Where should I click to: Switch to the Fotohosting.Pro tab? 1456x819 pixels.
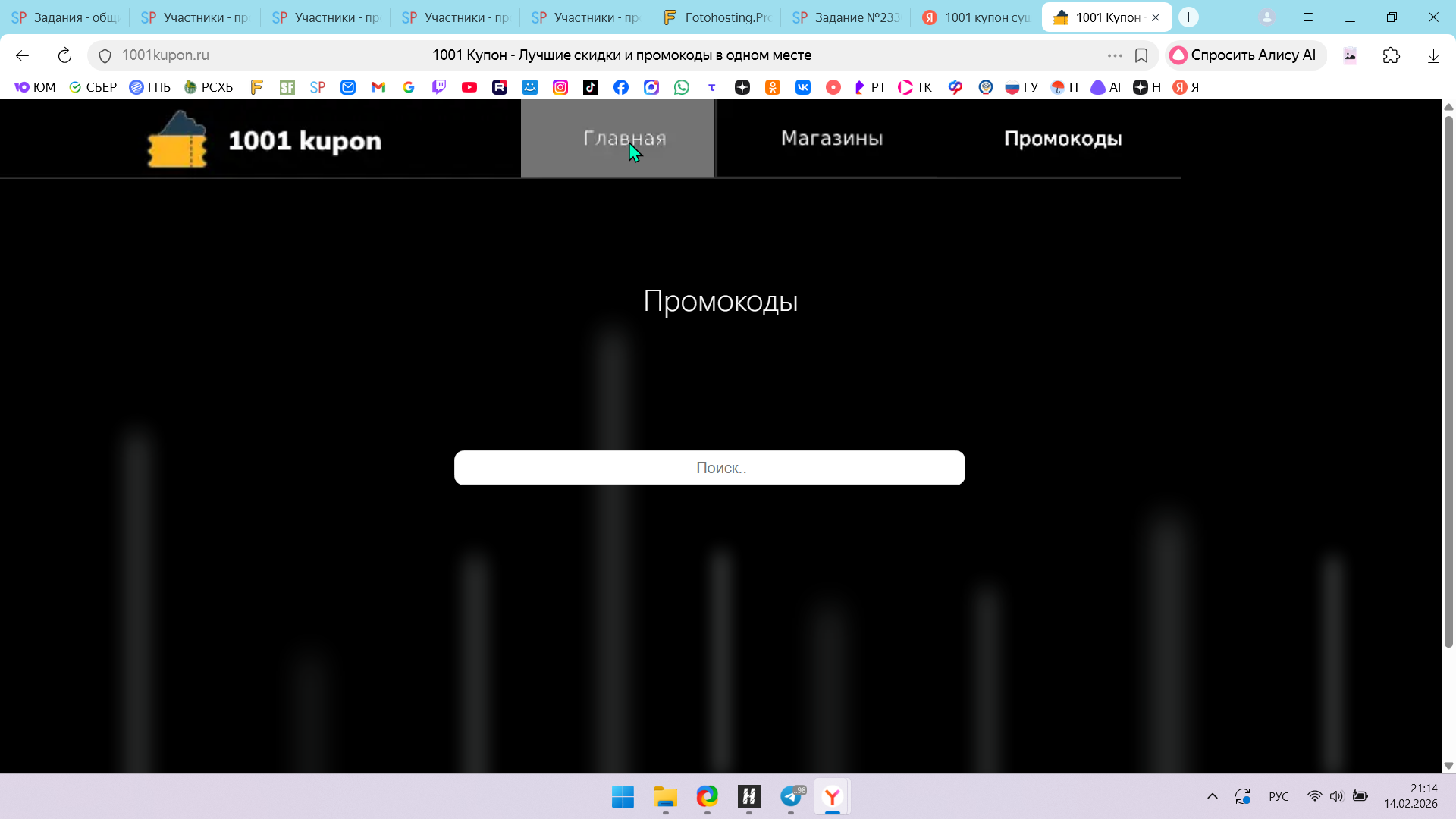717,17
